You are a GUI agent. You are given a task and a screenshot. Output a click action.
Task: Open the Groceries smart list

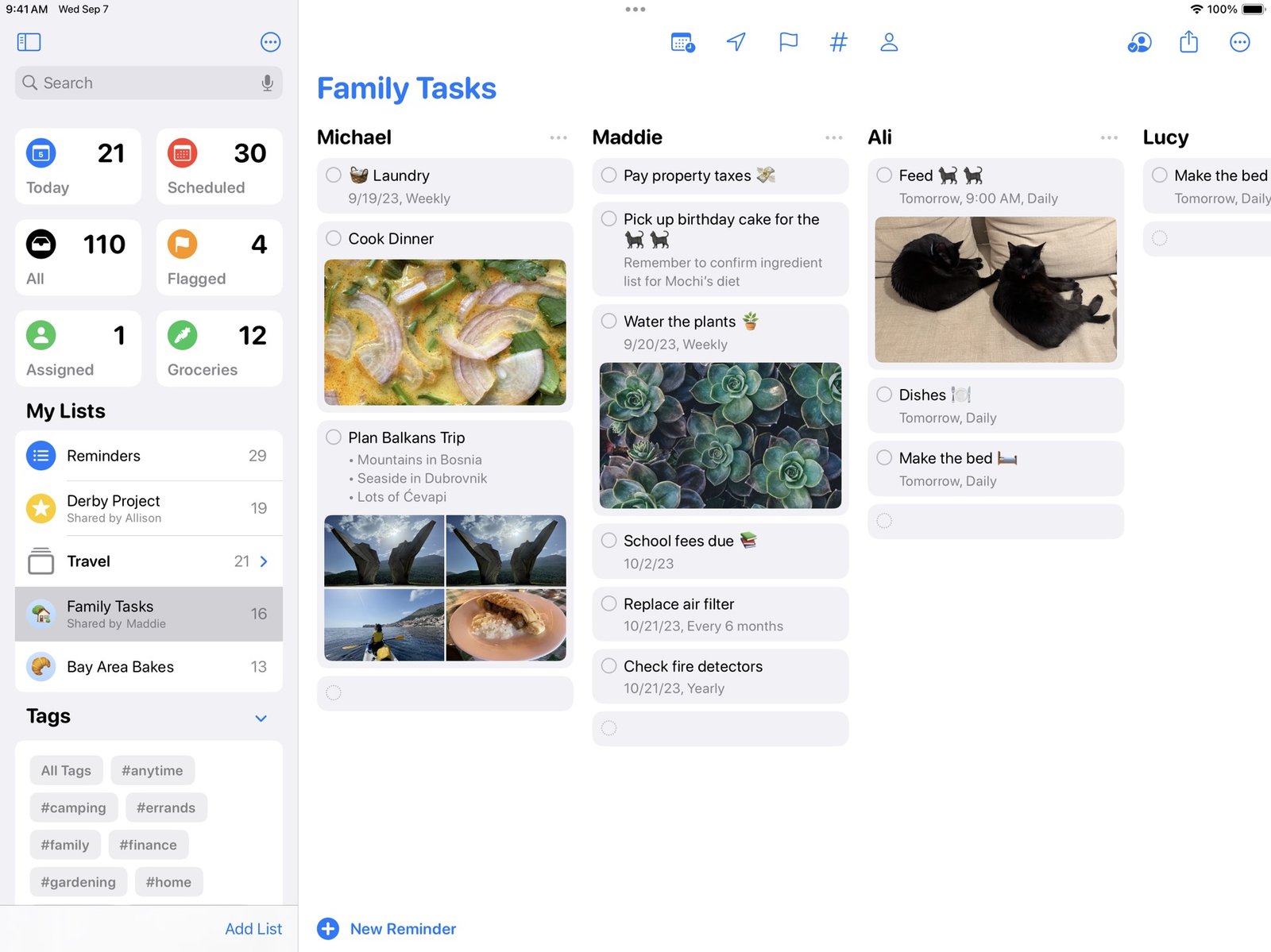click(x=219, y=349)
